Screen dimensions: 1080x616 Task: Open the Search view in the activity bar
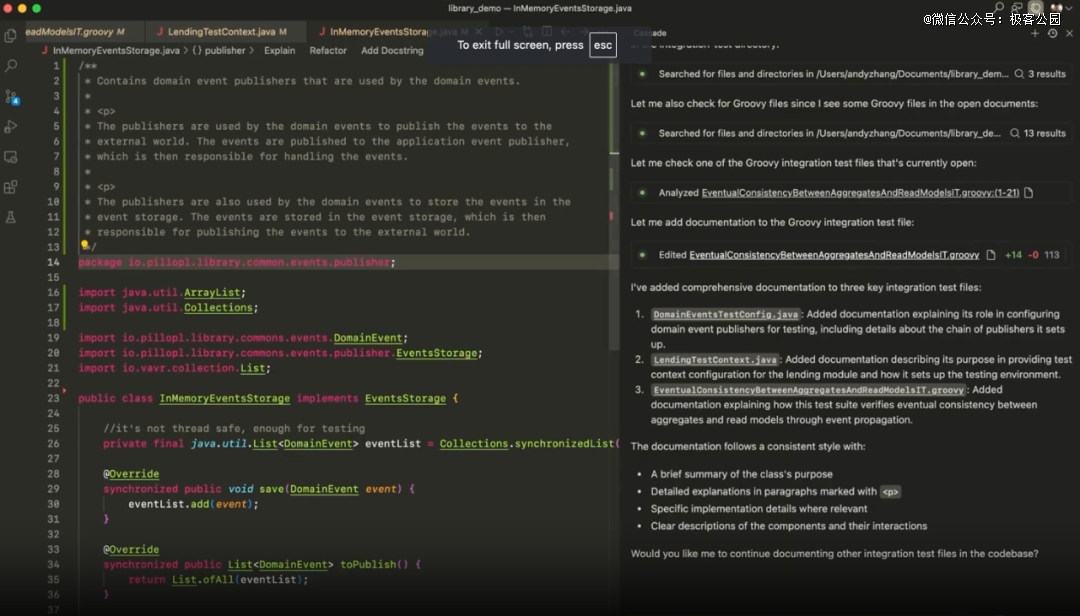pos(10,66)
